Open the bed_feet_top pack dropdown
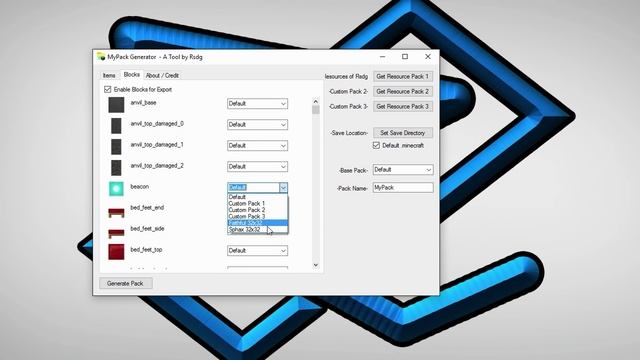The width and height of the screenshot is (640, 360). [x=257, y=251]
